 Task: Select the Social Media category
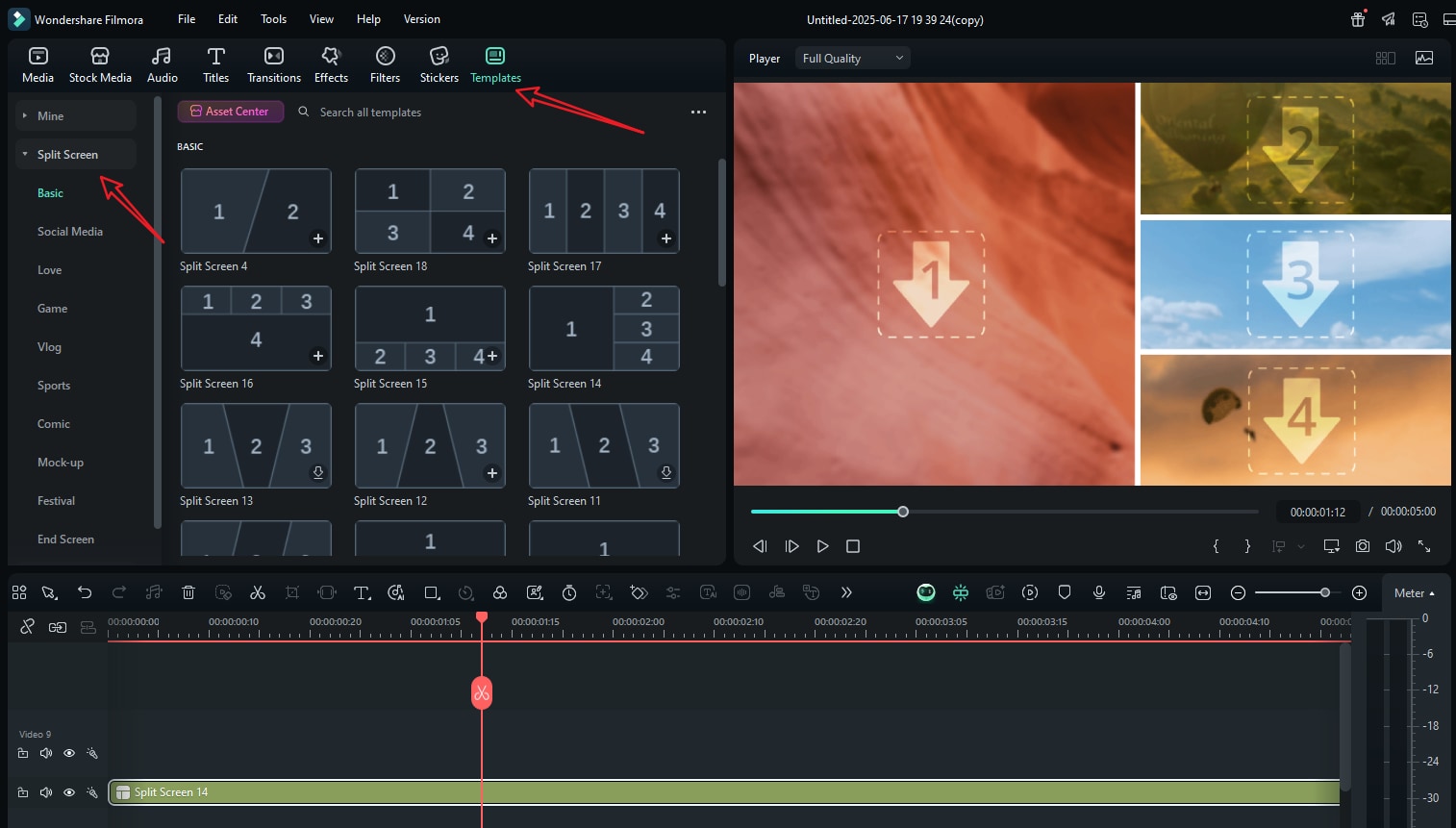click(x=70, y=232)
